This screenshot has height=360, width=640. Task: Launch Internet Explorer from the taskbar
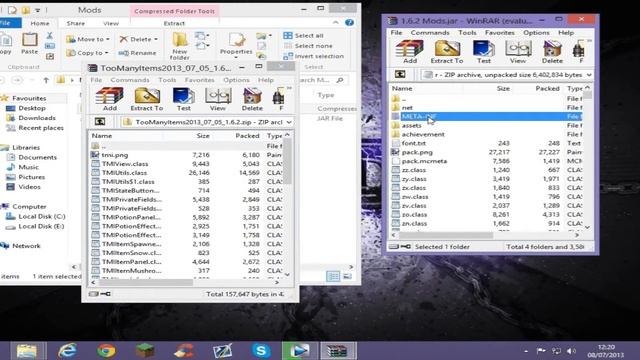pos(68,351)
